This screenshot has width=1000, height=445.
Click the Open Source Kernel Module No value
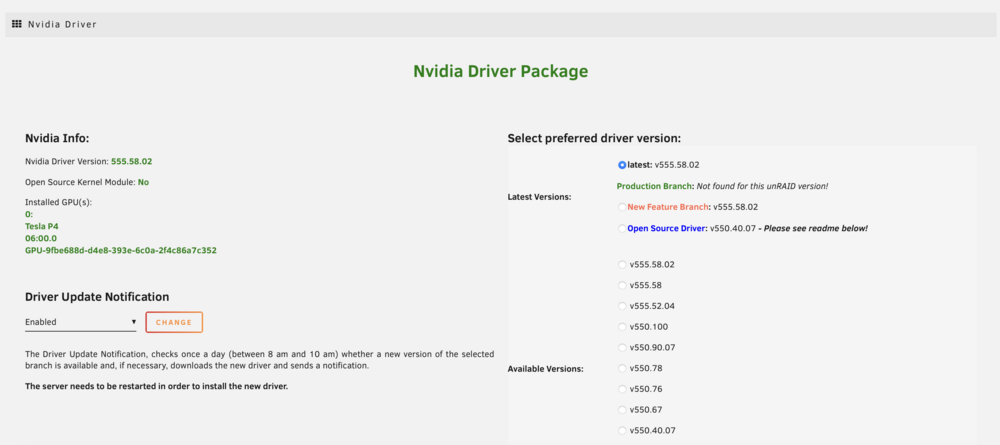point(143,182)
